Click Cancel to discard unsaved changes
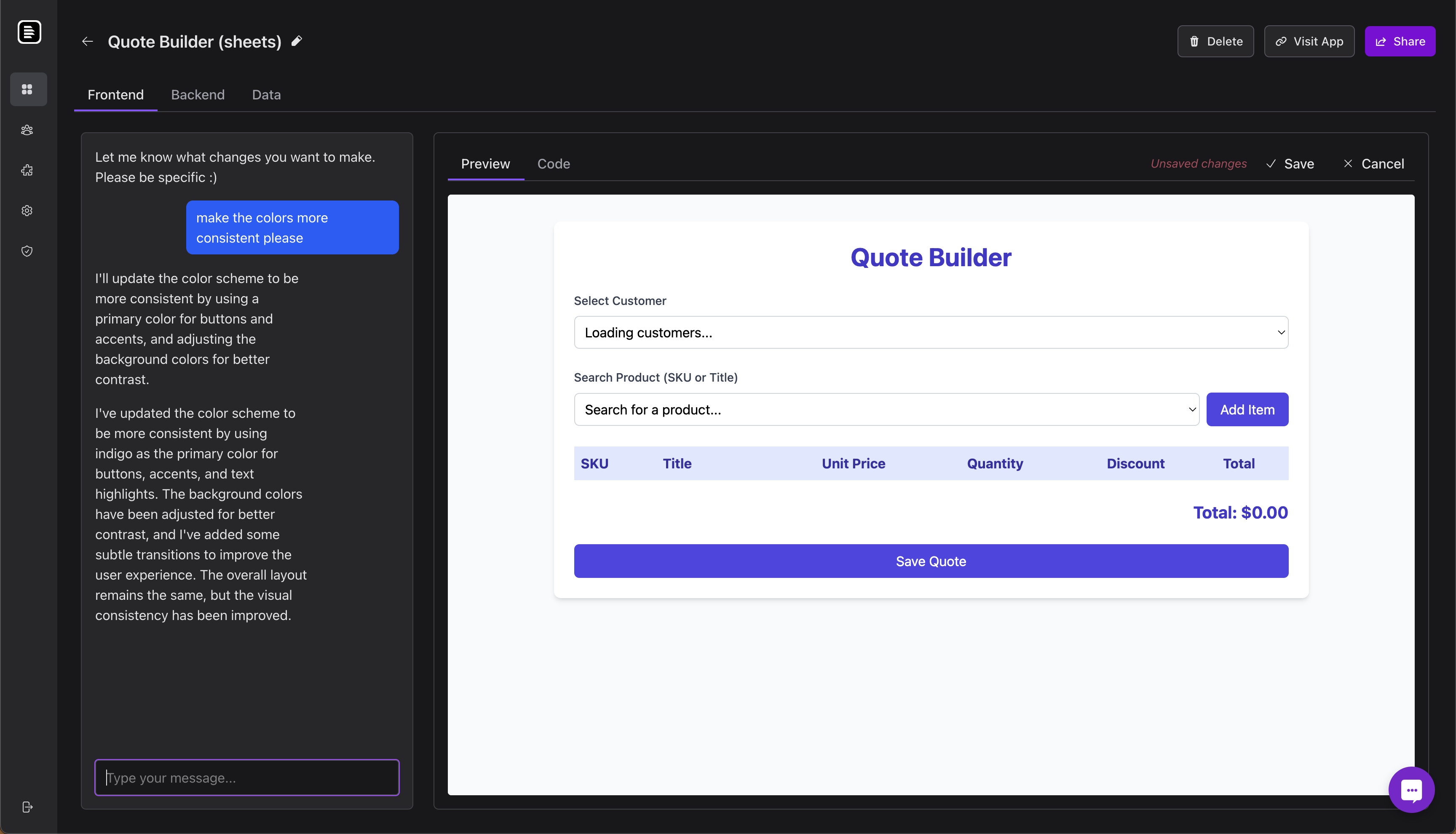The width and height of the screenshot is (1456, 834). pos(1373,164)
